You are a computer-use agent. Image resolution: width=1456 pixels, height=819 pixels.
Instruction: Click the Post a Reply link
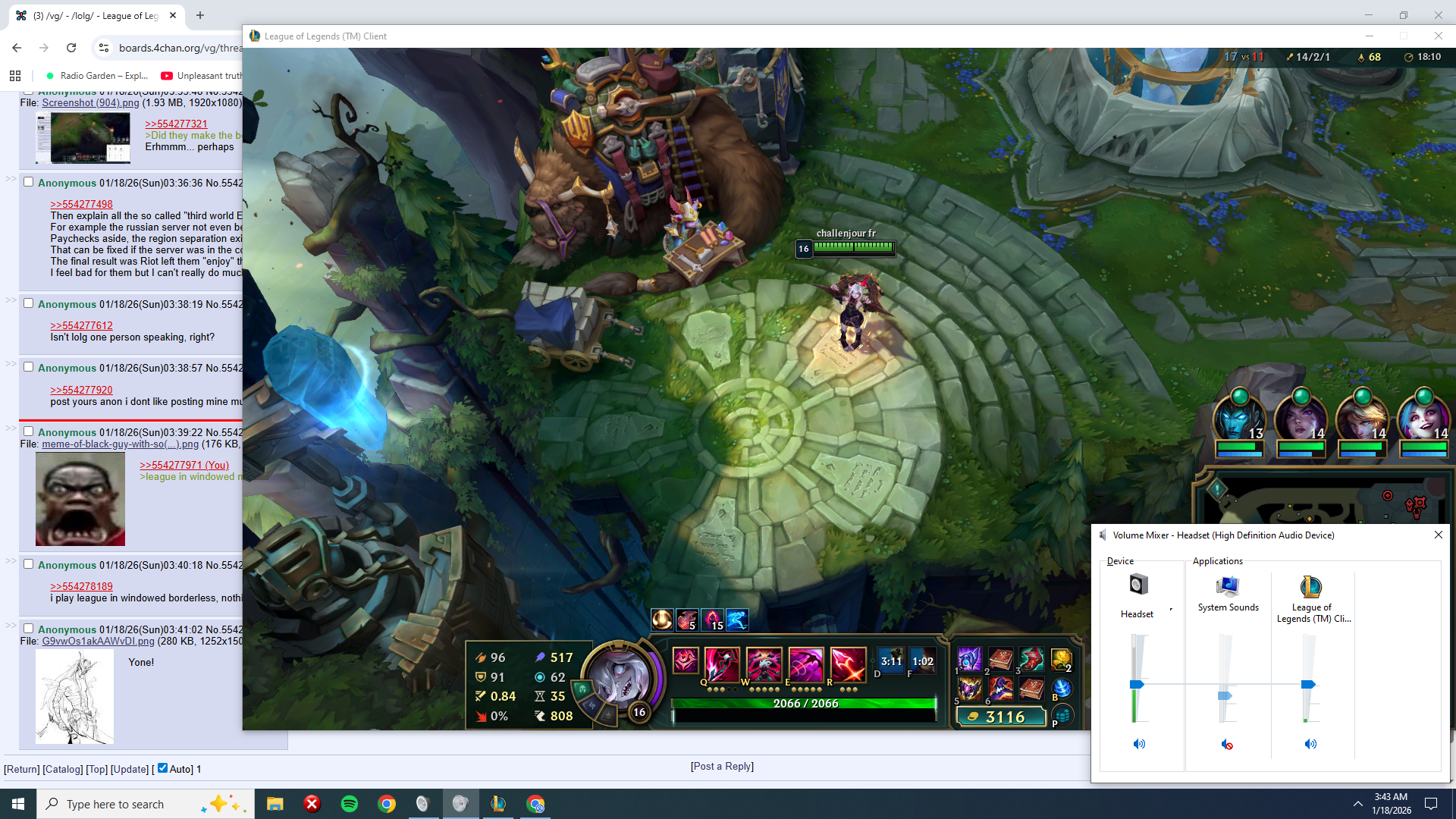pyautogui.click(x=722, y=766)
